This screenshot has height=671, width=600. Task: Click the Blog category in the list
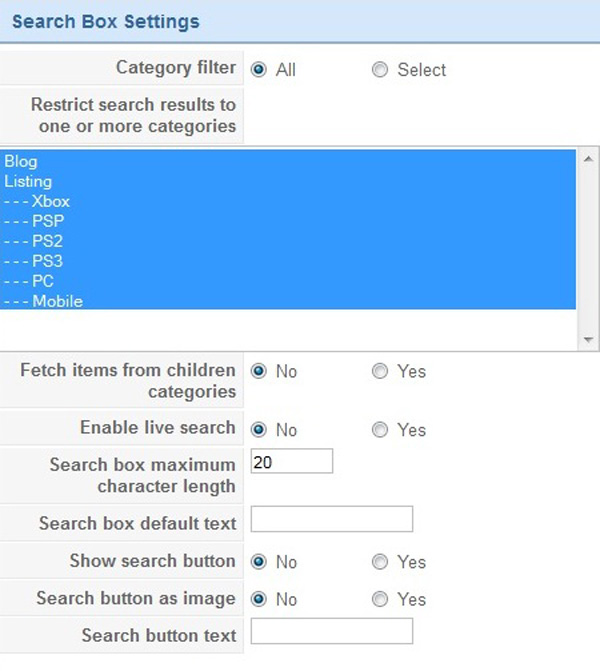(x=21, y=161)
